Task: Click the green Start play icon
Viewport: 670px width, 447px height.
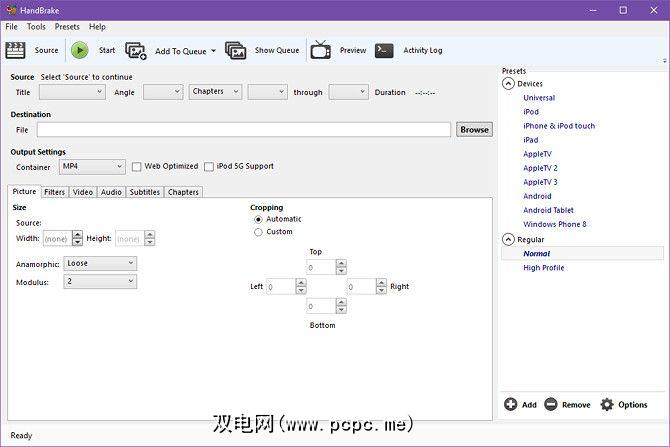Action: [x=79, y=50]
